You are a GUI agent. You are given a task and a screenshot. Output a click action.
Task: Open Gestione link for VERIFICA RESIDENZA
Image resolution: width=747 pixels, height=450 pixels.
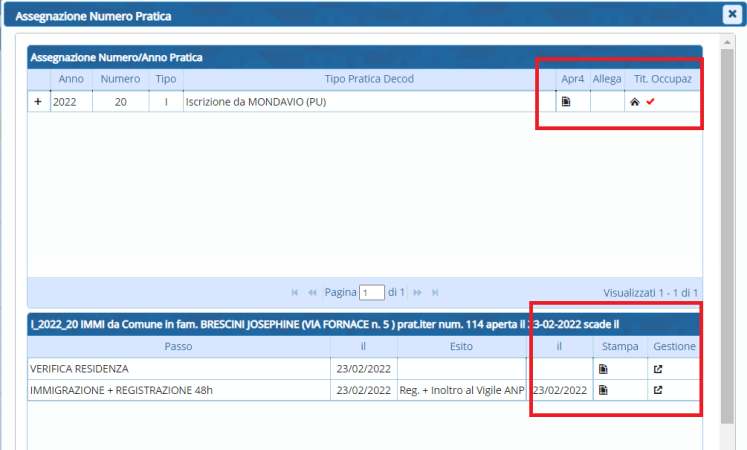657,369
